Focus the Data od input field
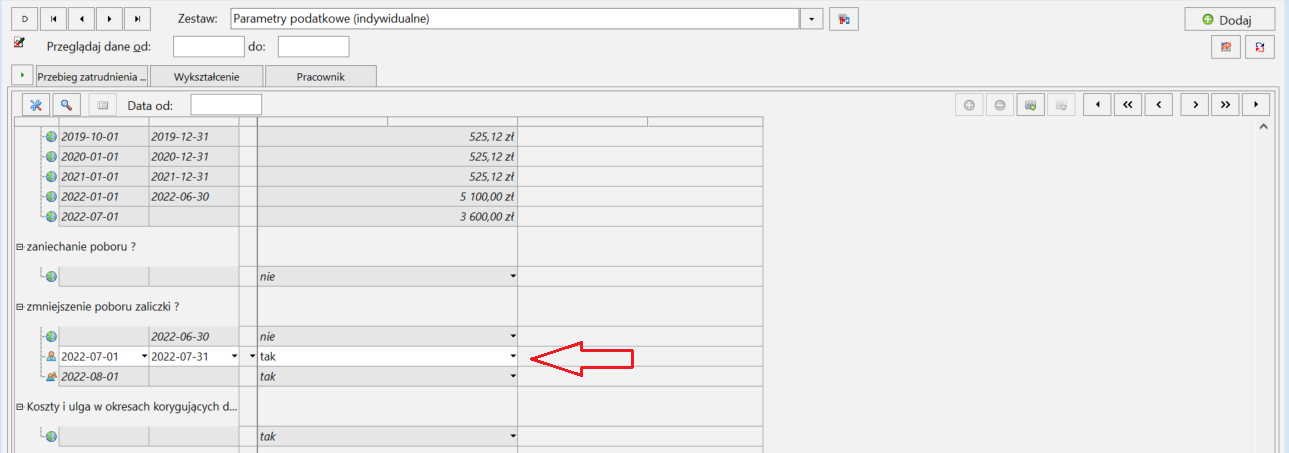The height and width of the screenshot is (453, 1289). coord(226,104)
